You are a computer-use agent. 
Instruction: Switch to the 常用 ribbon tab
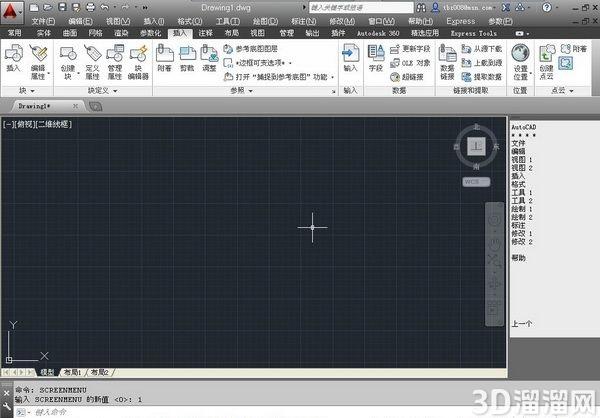click(x=15, y=33)
